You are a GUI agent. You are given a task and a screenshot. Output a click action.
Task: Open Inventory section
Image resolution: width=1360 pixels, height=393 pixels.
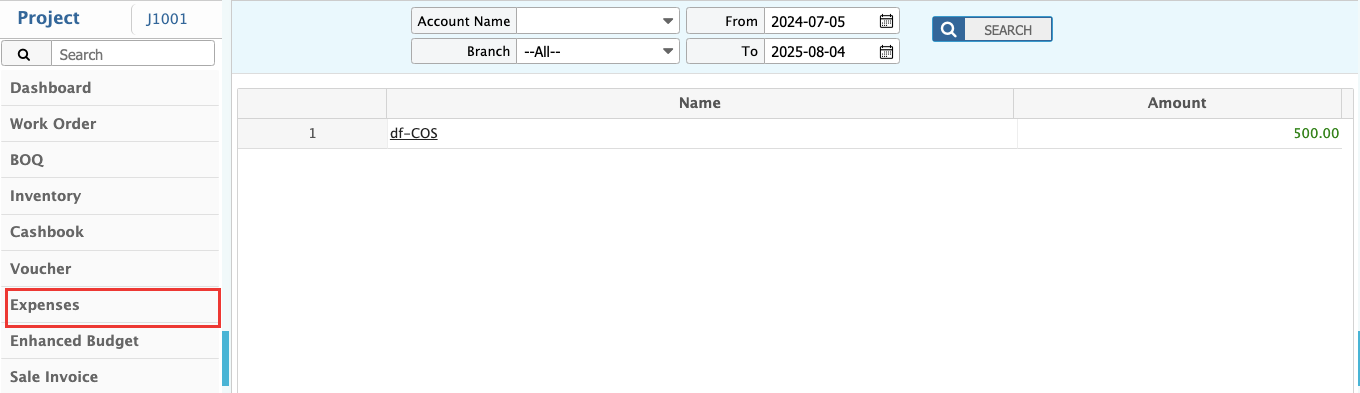tap(110, 196)
